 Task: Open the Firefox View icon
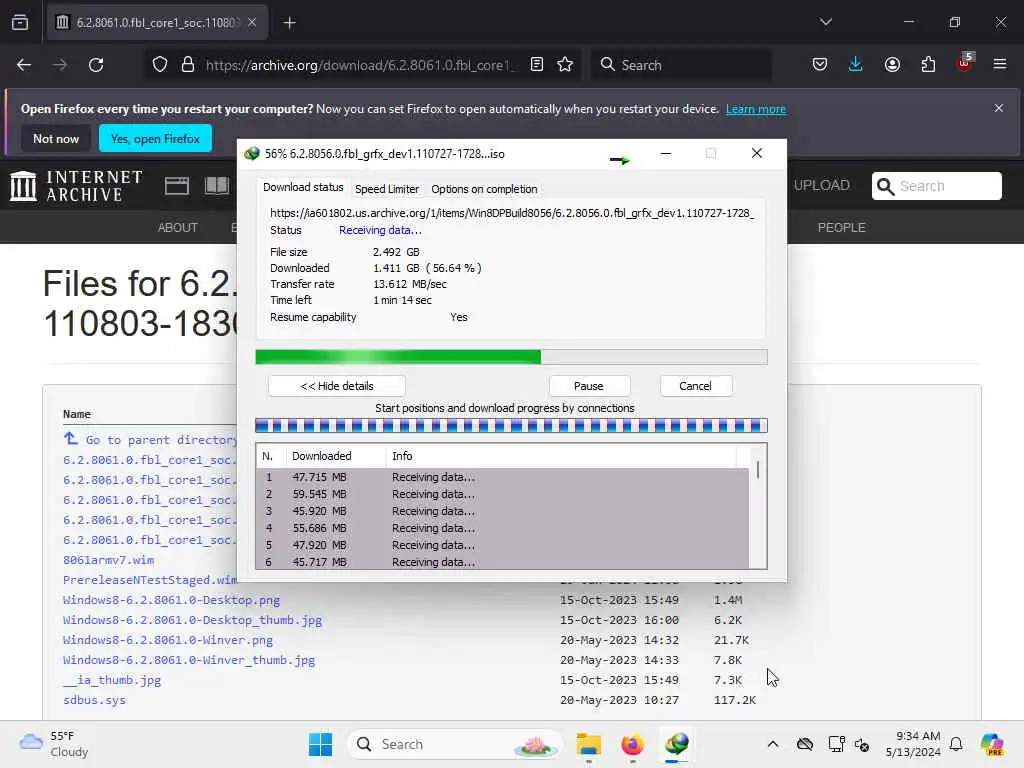click(x=20, y=22)
